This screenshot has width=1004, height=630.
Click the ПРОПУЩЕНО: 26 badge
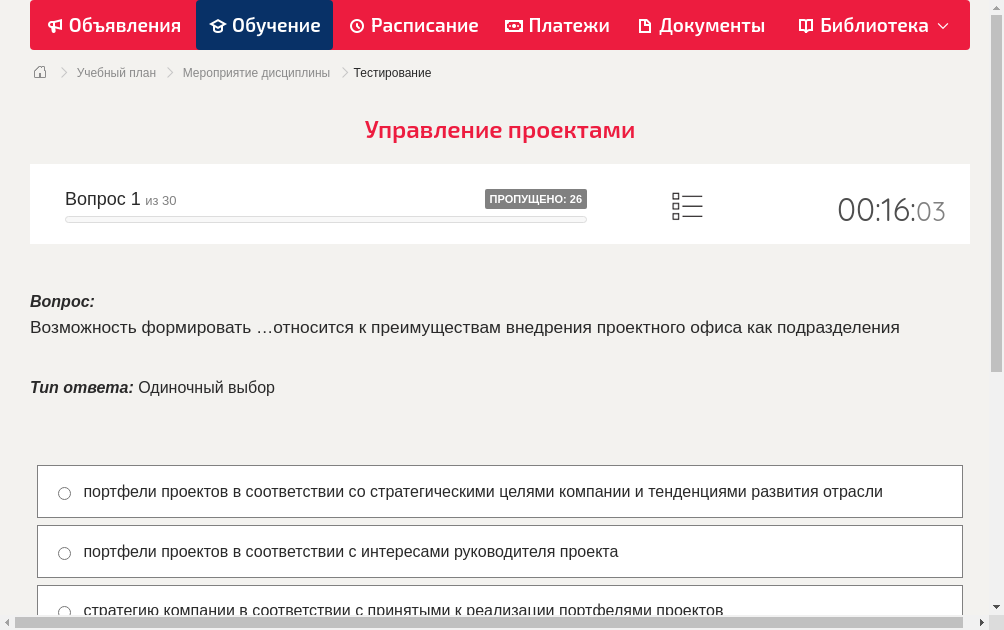[537, 199]
